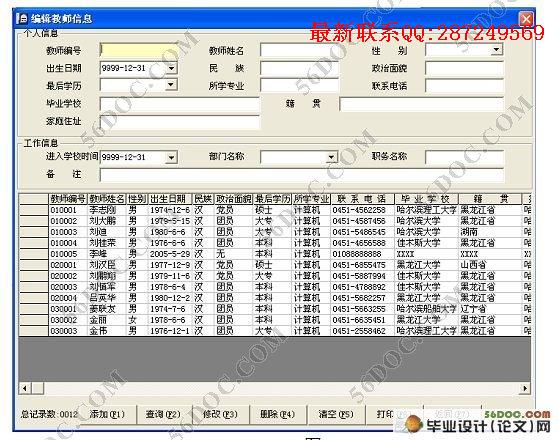Click the 修改(F3) button
Image resolution: width=559 pixels, height=440 pixels.
pyautogui.click(x=221, y=414)
